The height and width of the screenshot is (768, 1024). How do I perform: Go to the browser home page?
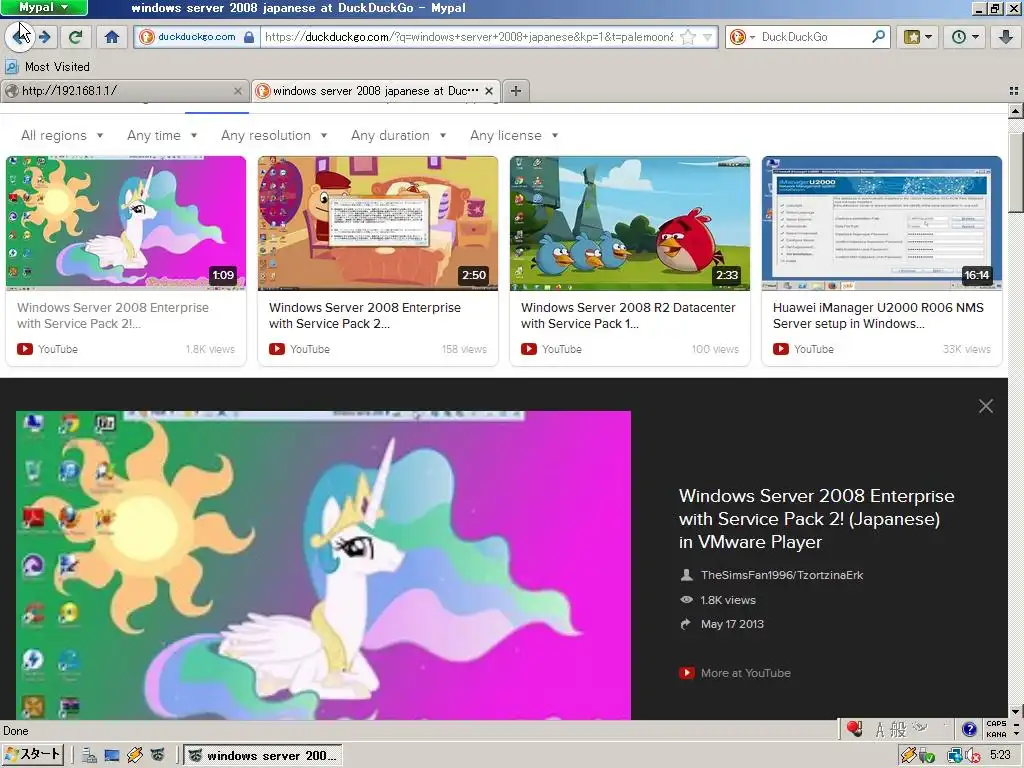112,37
